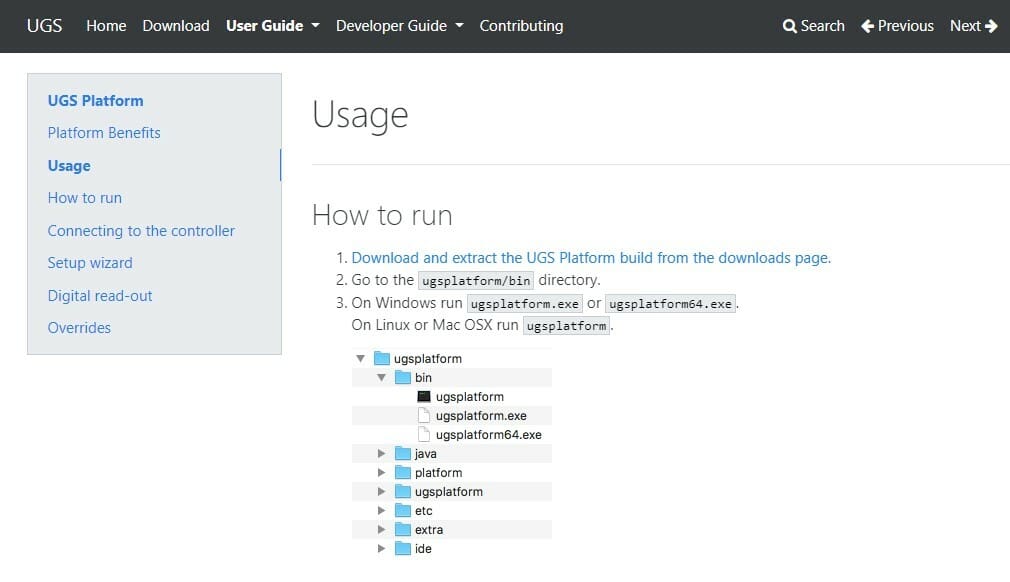The width and height of the screenshot is (1010, 582).
Task: Click the bin folder icon
Action: [403, 377]
